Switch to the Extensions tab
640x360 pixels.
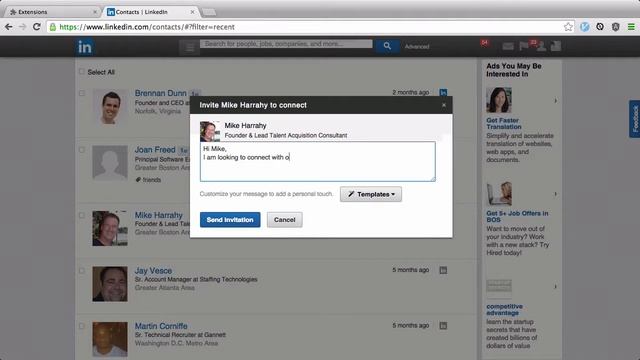tap(51, 12)
